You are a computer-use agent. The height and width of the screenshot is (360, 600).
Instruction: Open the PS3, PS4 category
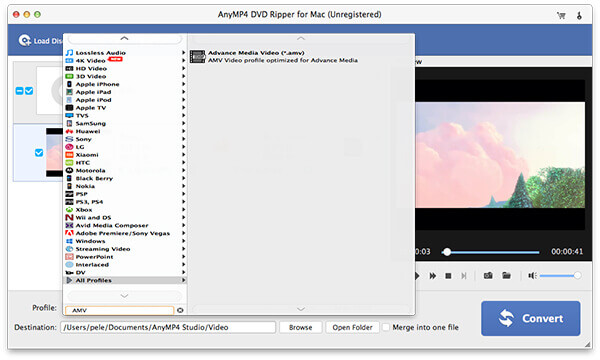(x=125, y=202)
